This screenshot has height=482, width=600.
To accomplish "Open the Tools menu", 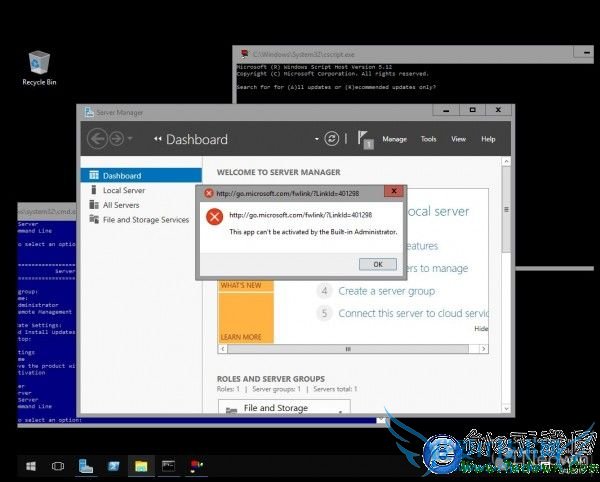I will (428, 139).
